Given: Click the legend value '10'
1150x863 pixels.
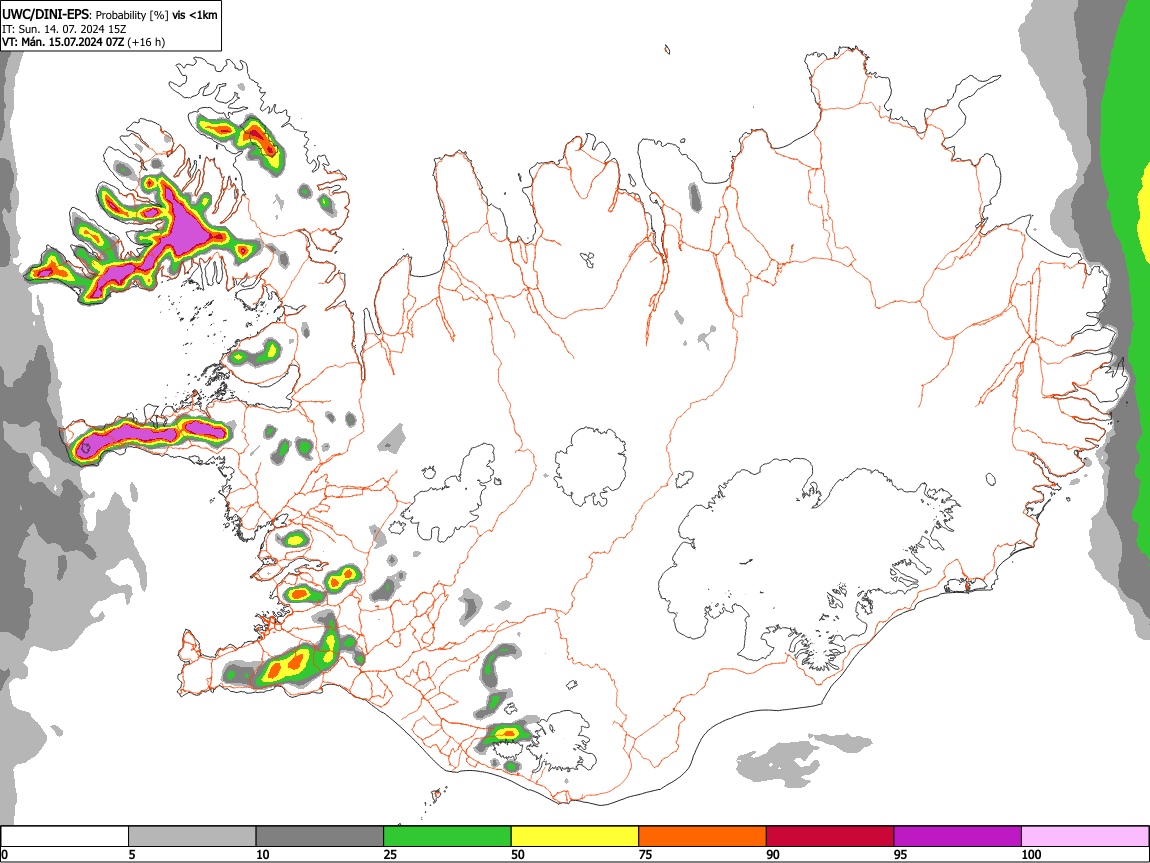Looking at the screenshot, I should 263,854.
